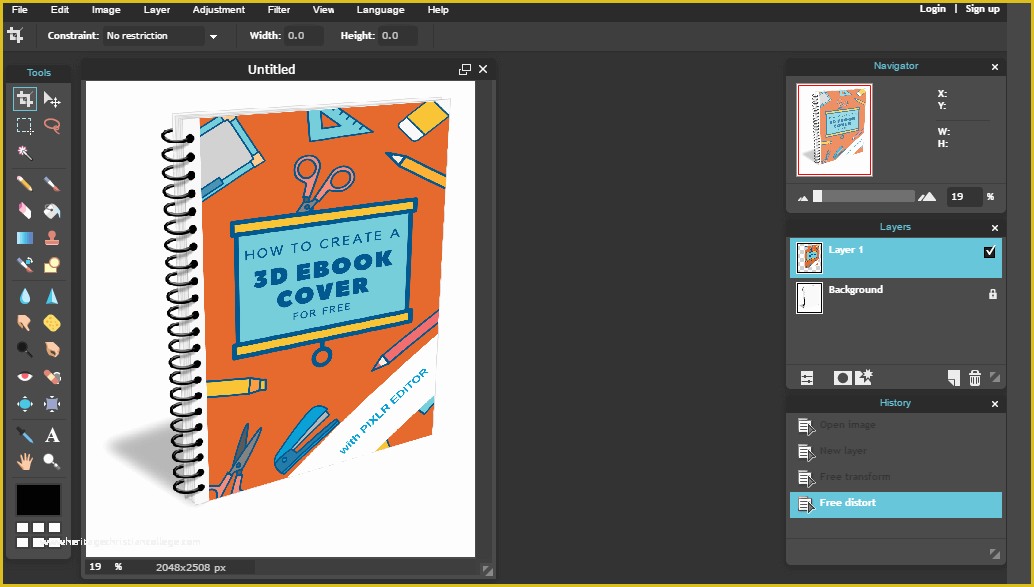1034x587 pixels.
Task: Click small mountains zoom-out icon in Navigator
Action: pos(803,197)
